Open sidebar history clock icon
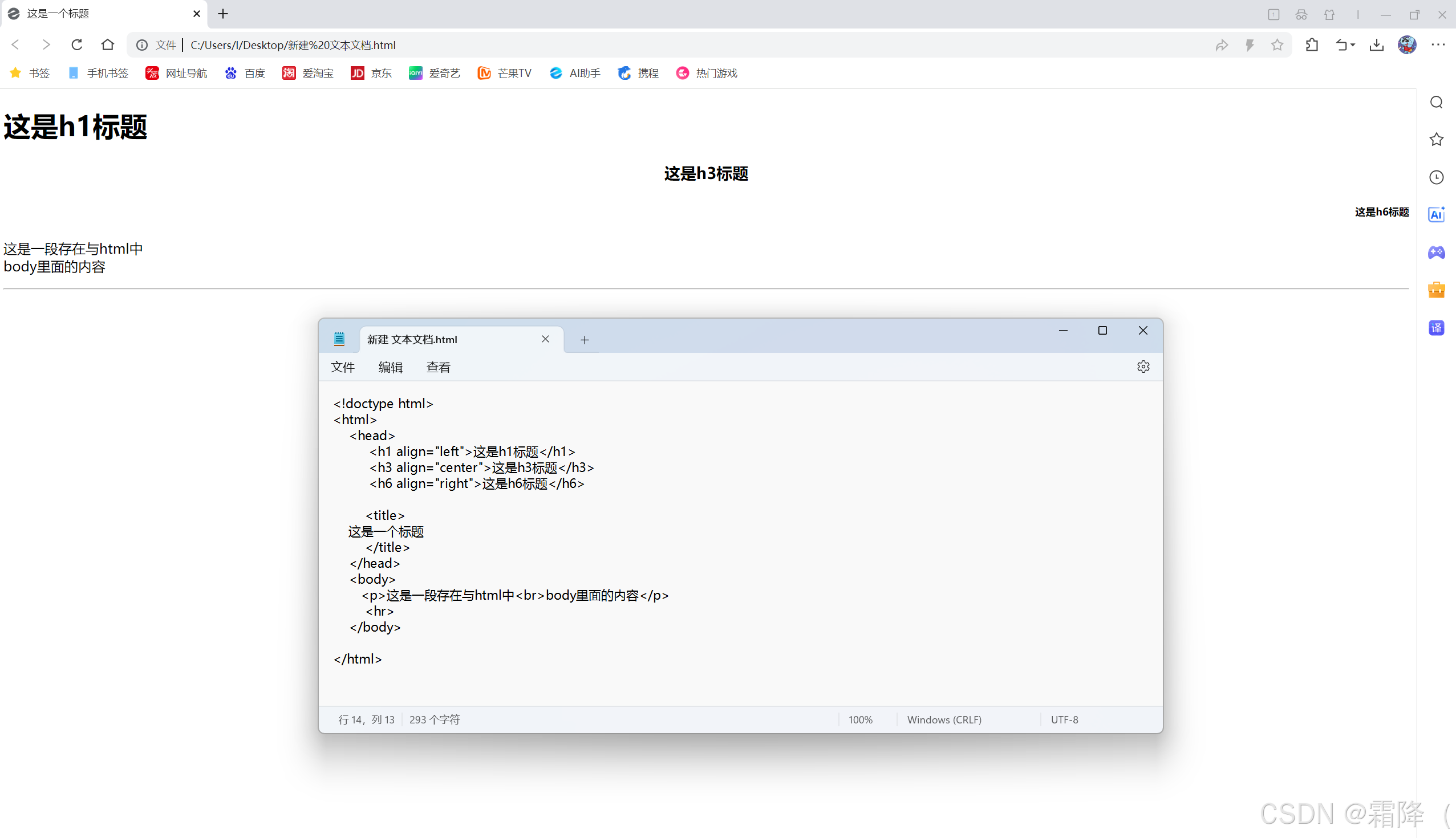Viewport: 1456px width, 838px height. pos(1436,177)
